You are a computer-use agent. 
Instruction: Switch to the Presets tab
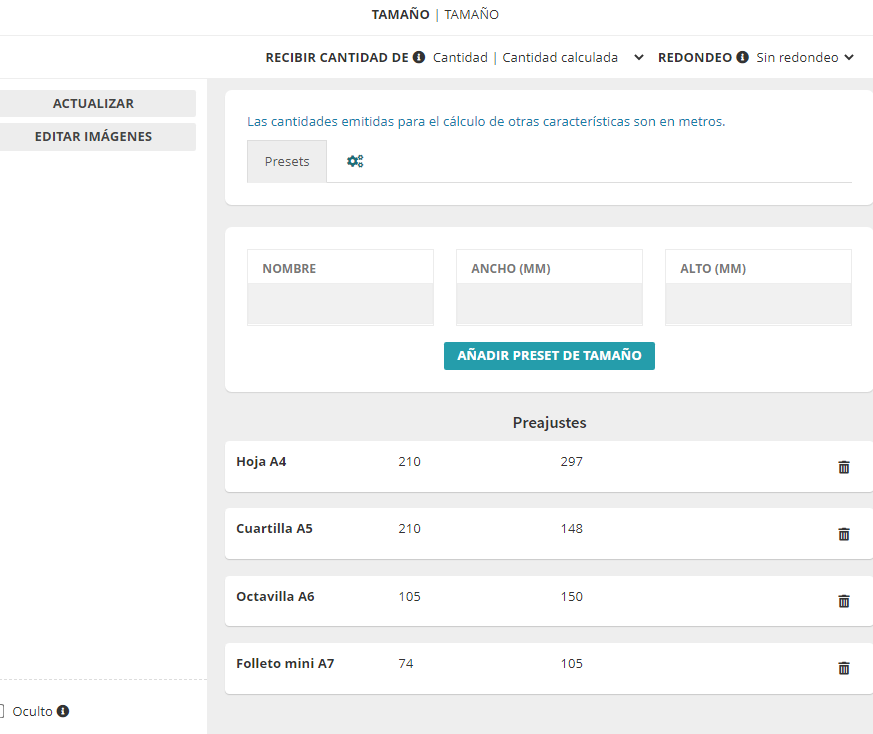[287, 161]
